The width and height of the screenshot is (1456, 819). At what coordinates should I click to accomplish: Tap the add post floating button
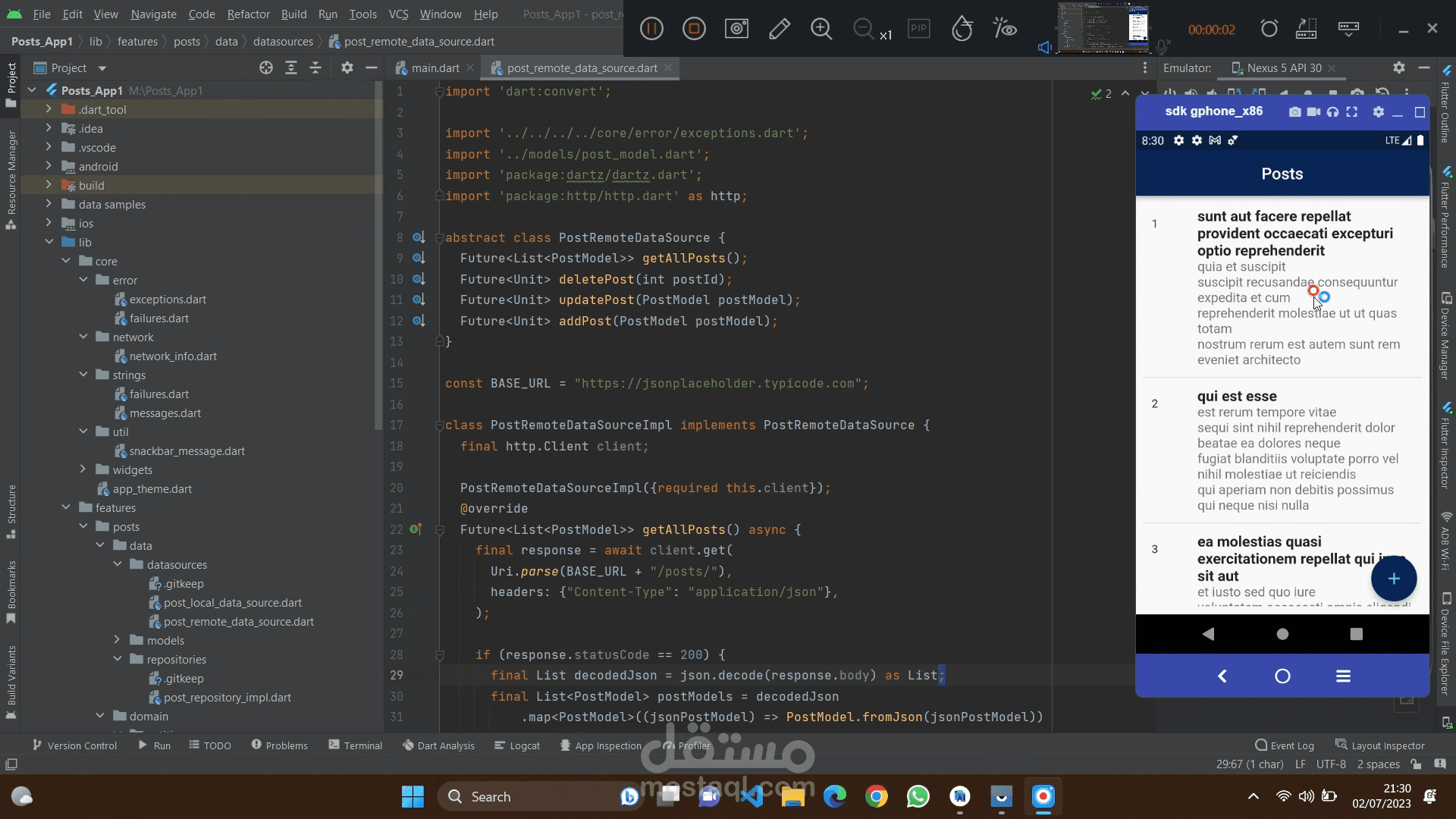coord(1393,579)
